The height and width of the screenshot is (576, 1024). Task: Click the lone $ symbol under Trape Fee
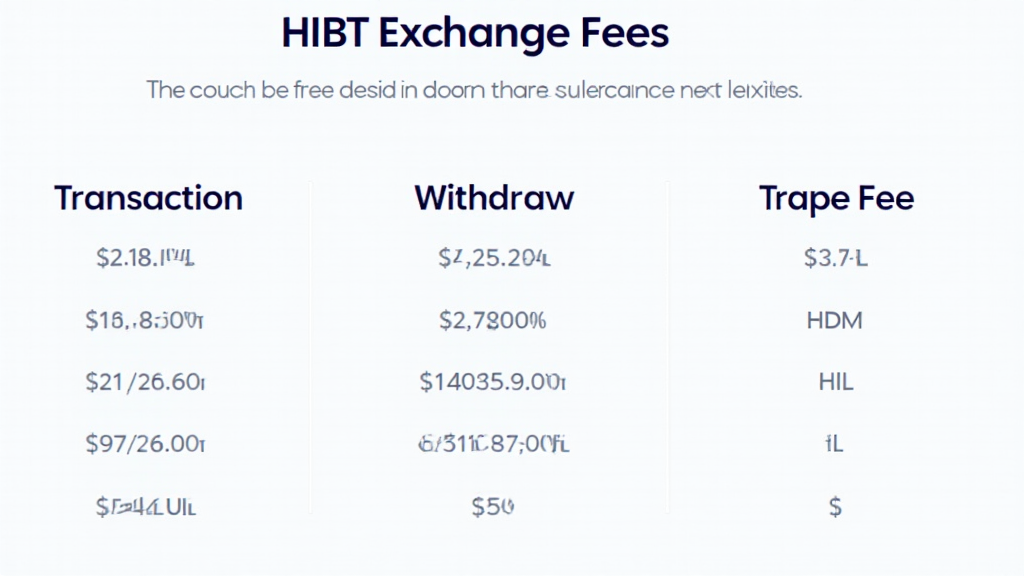836,507
